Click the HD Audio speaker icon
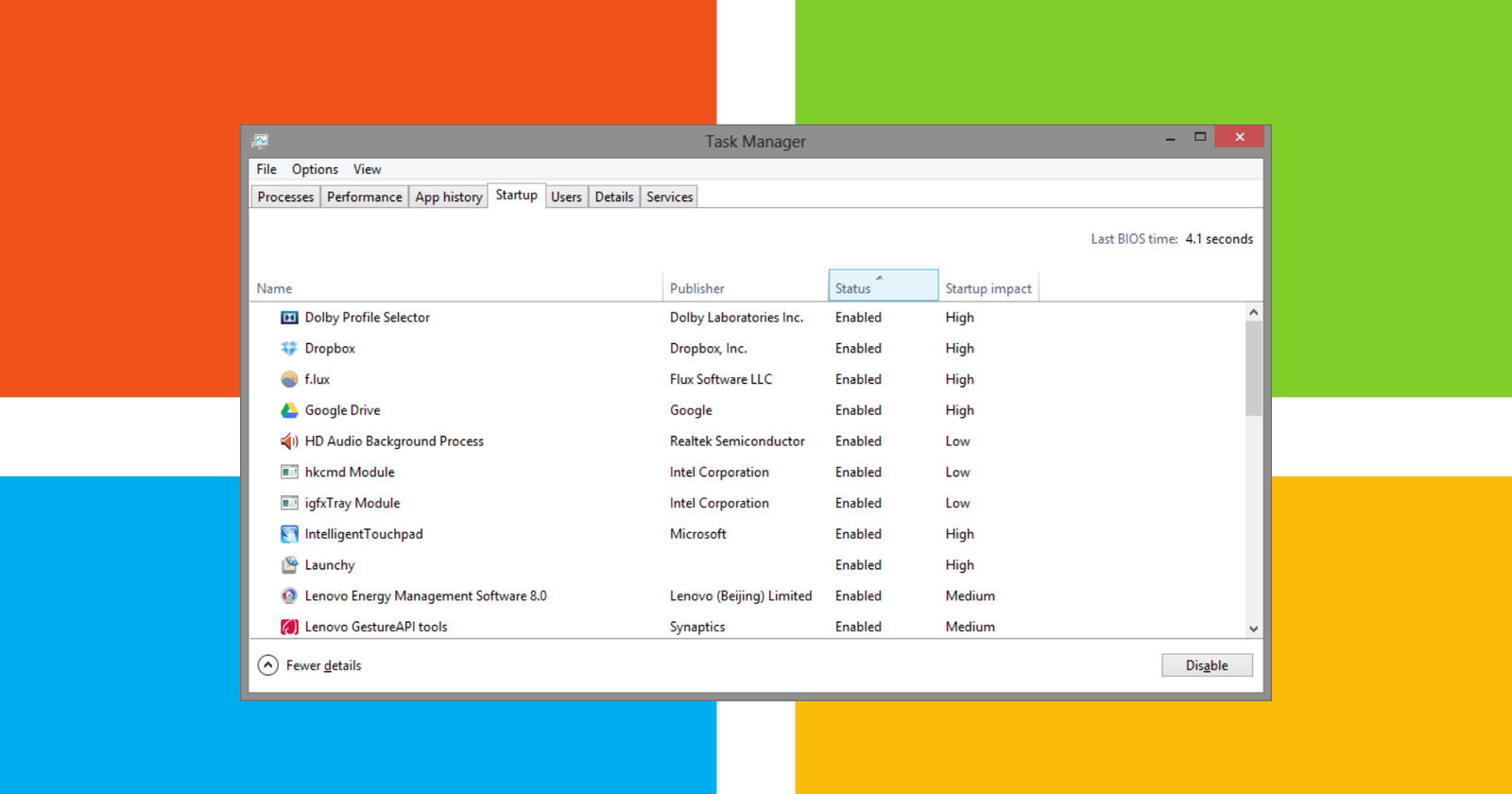This screenshot has width=1512, height=794. pyautogui.click(x=289, y=441)
